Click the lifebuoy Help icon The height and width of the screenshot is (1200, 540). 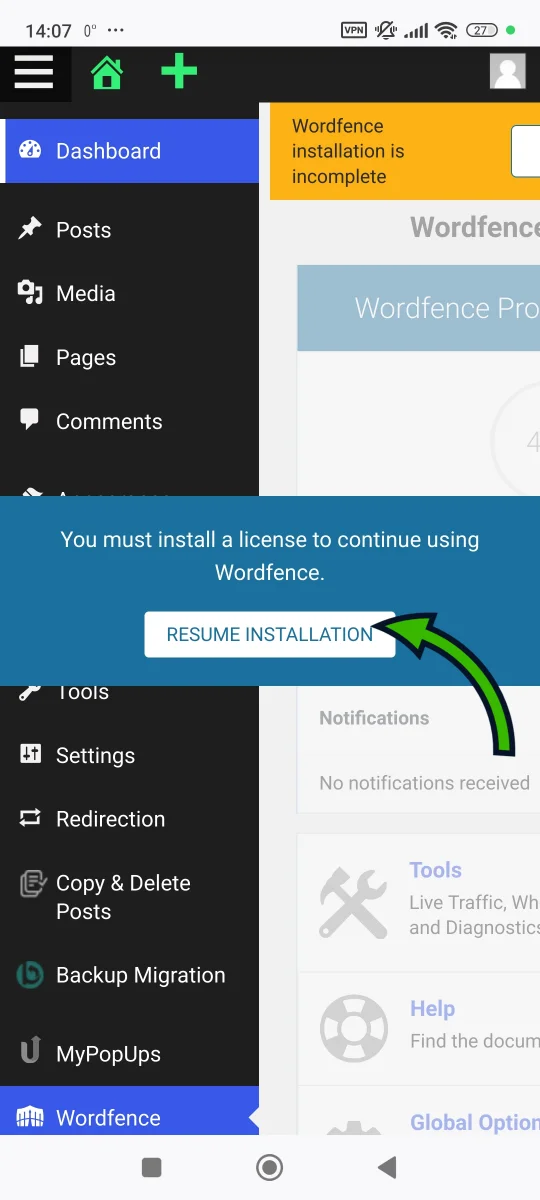click(x=354, y=1027)
